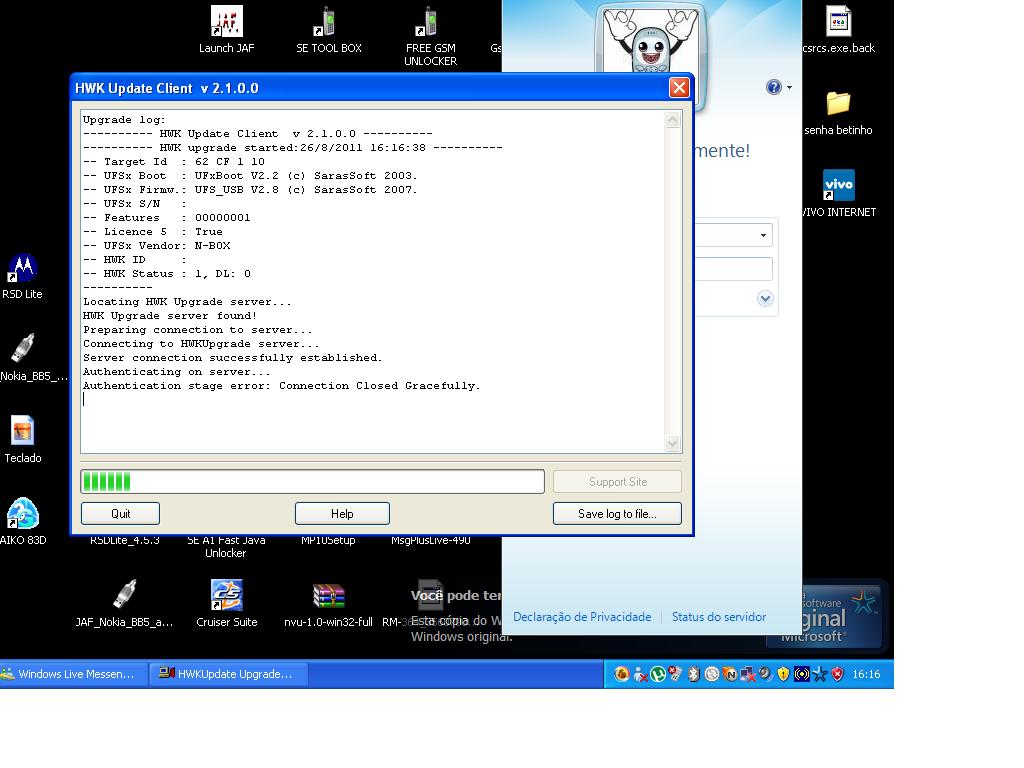
Task: Click the volume speaker tray icon
Action: (x=765, y=674)
